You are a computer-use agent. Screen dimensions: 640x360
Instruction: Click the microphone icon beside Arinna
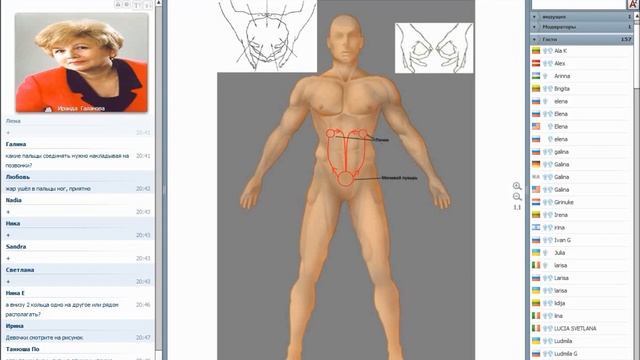coord(545,76)
